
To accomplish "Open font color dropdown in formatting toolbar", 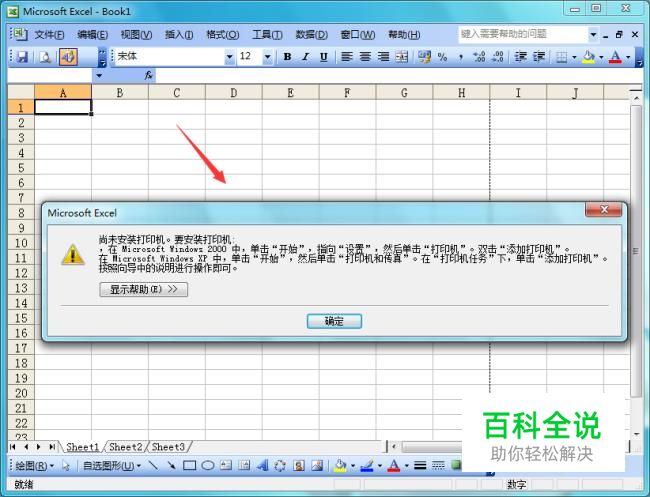I will [628, 57].
